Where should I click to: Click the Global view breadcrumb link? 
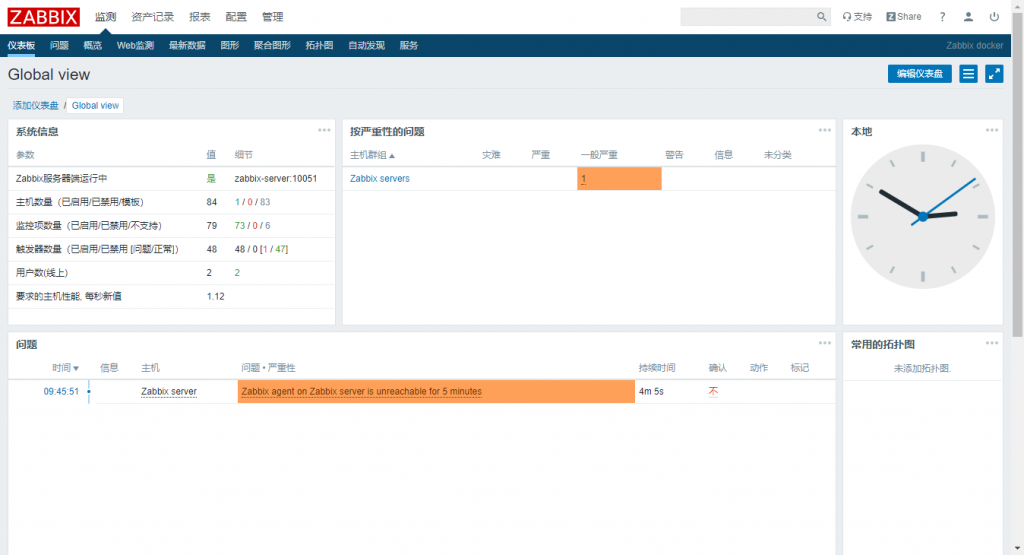pos(95,105)
